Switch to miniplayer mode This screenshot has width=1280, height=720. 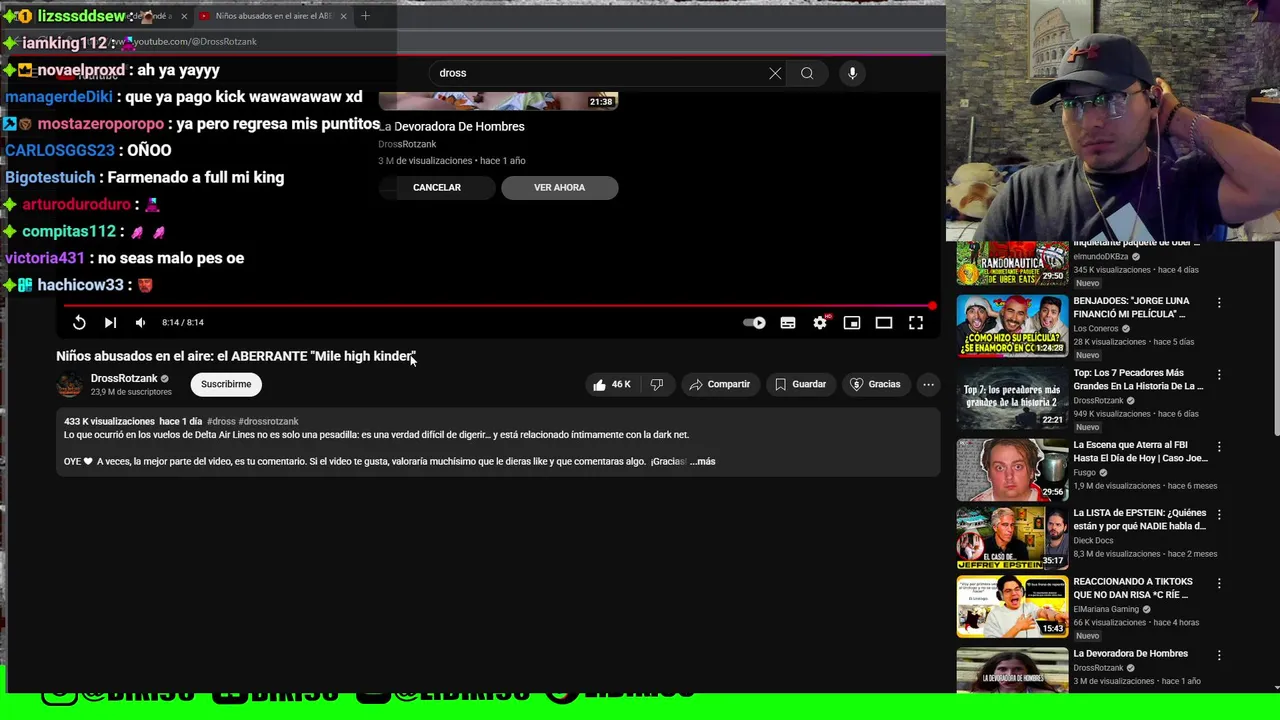pyautogui.click(x=852, y=322)
